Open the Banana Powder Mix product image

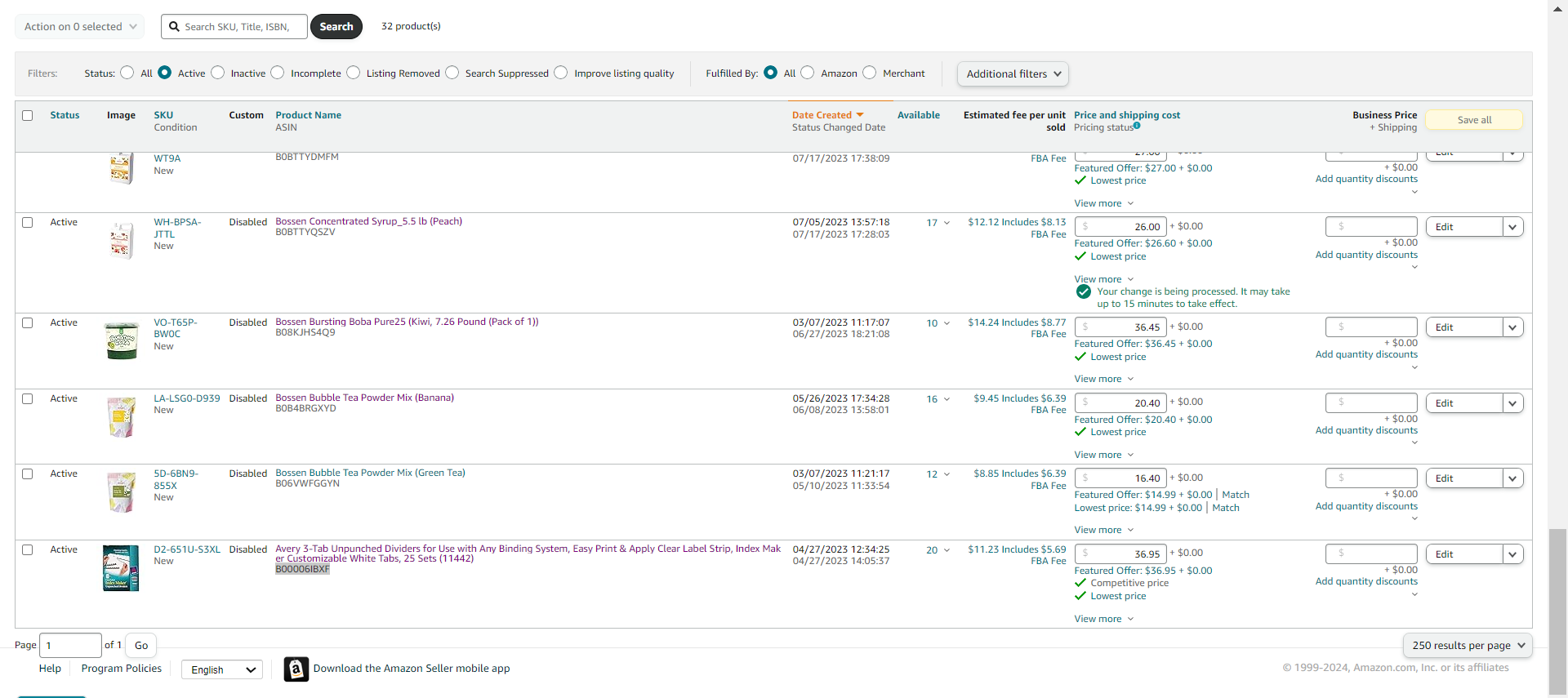tap(122, 416)
